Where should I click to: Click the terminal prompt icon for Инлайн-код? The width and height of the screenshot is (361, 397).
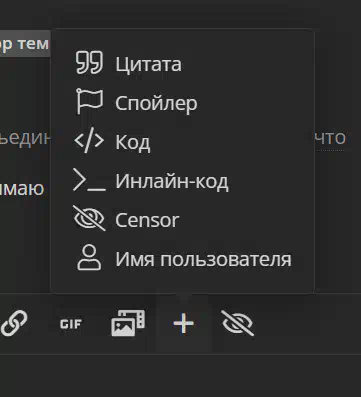point(89,180)
